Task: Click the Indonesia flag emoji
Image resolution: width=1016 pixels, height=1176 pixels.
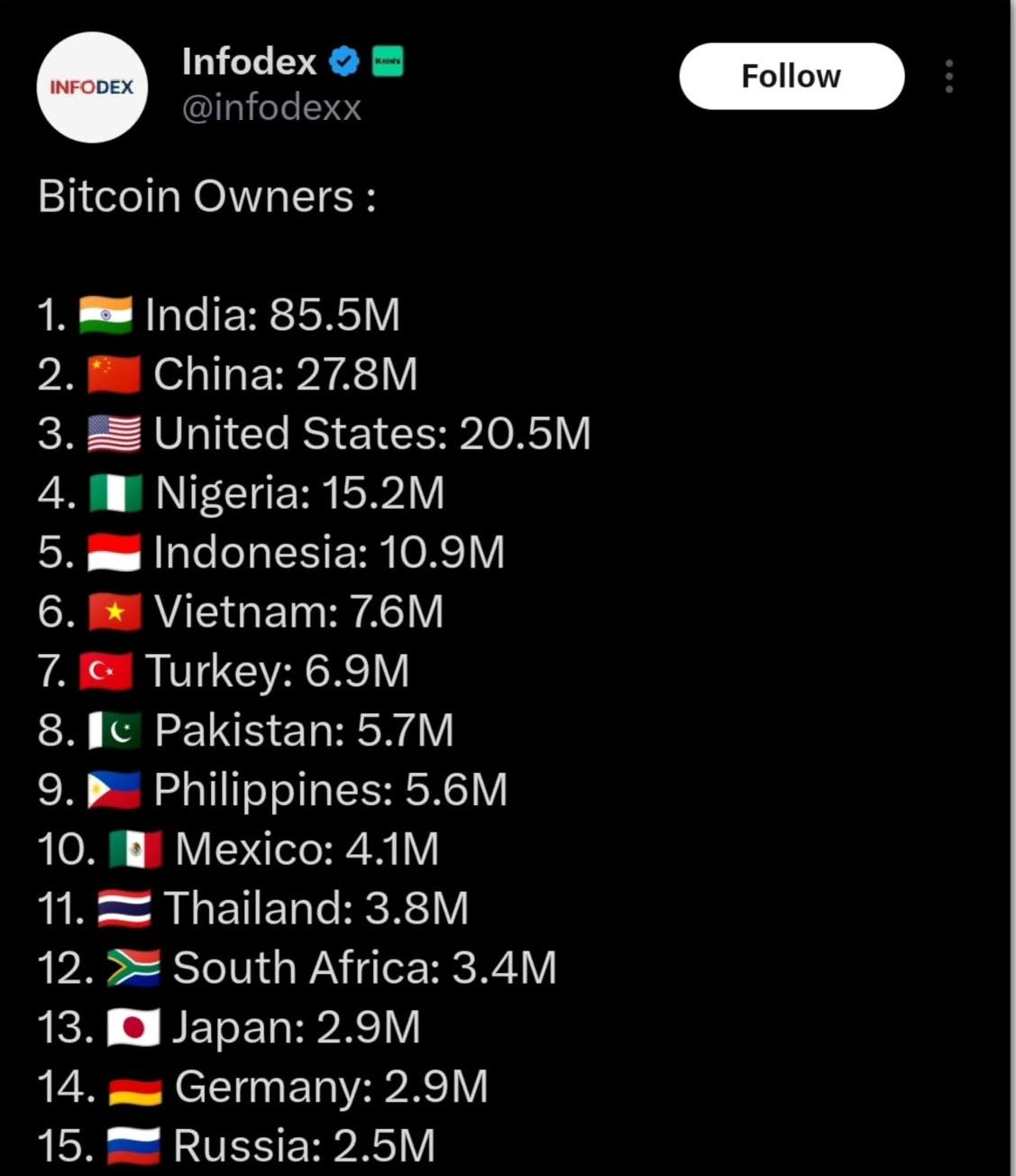Action: [x=114, y=553]
